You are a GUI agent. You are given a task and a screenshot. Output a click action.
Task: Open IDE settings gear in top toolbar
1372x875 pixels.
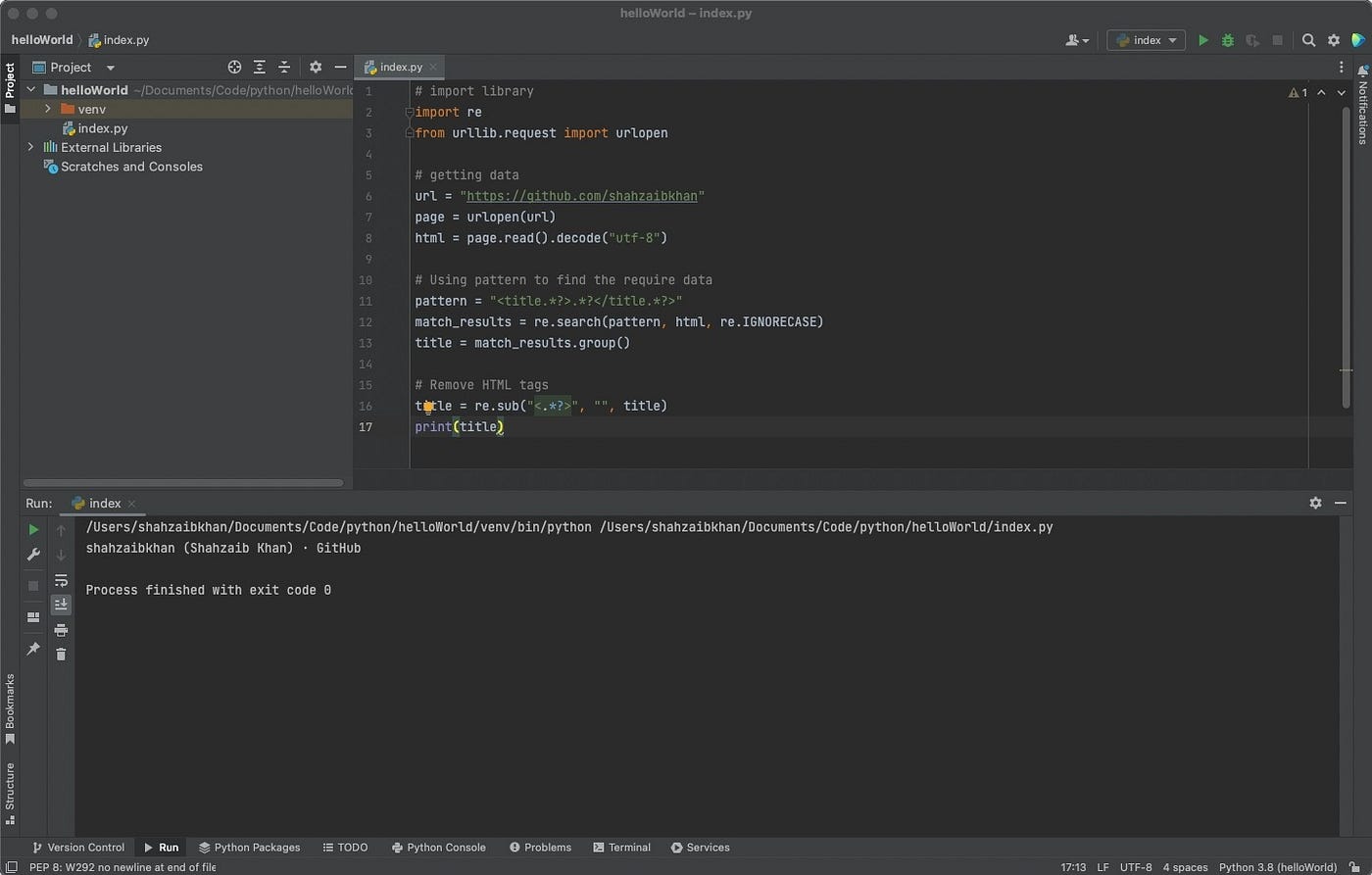[1334, 40]
